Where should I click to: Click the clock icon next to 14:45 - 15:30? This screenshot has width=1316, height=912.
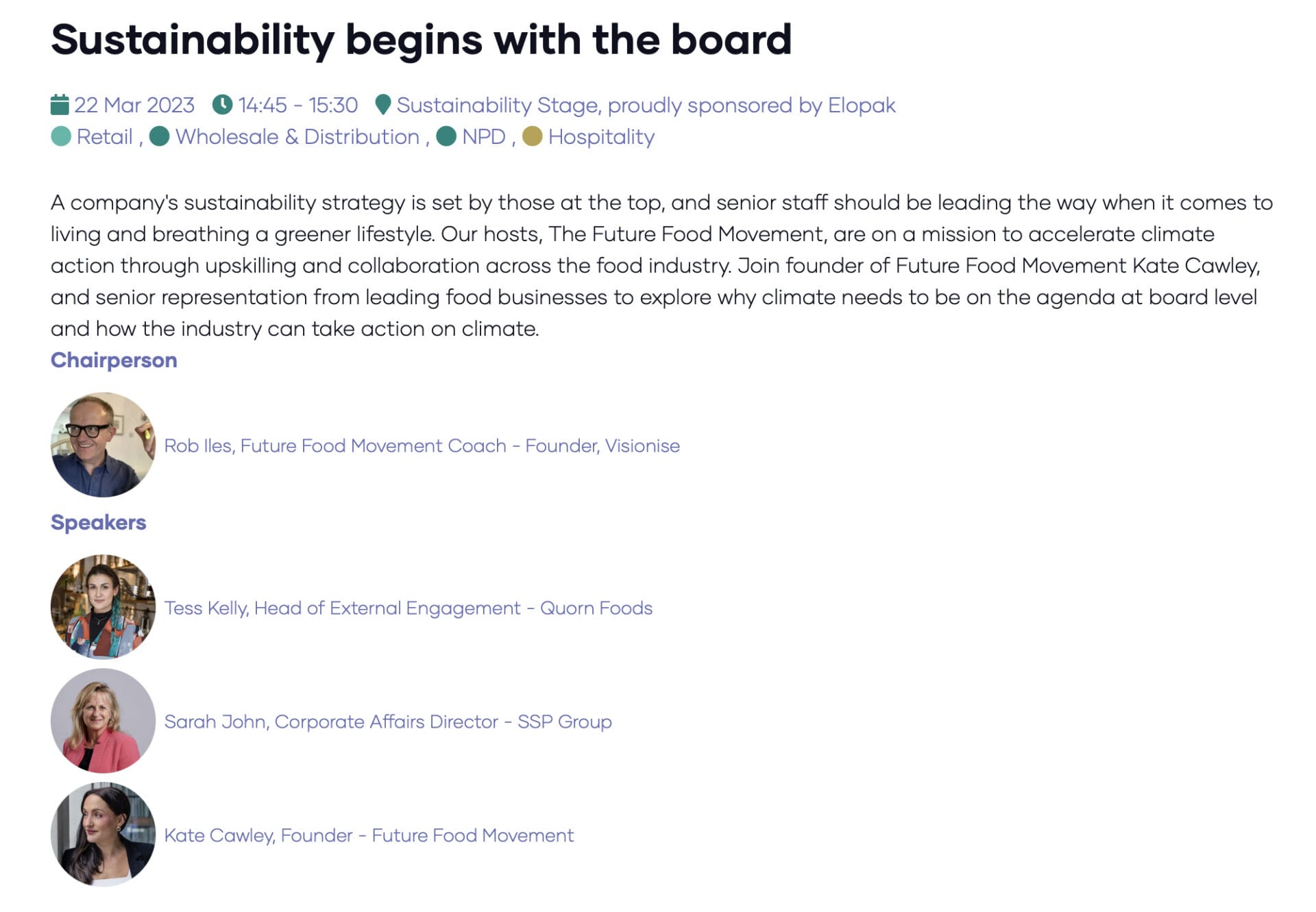(222, 105)
